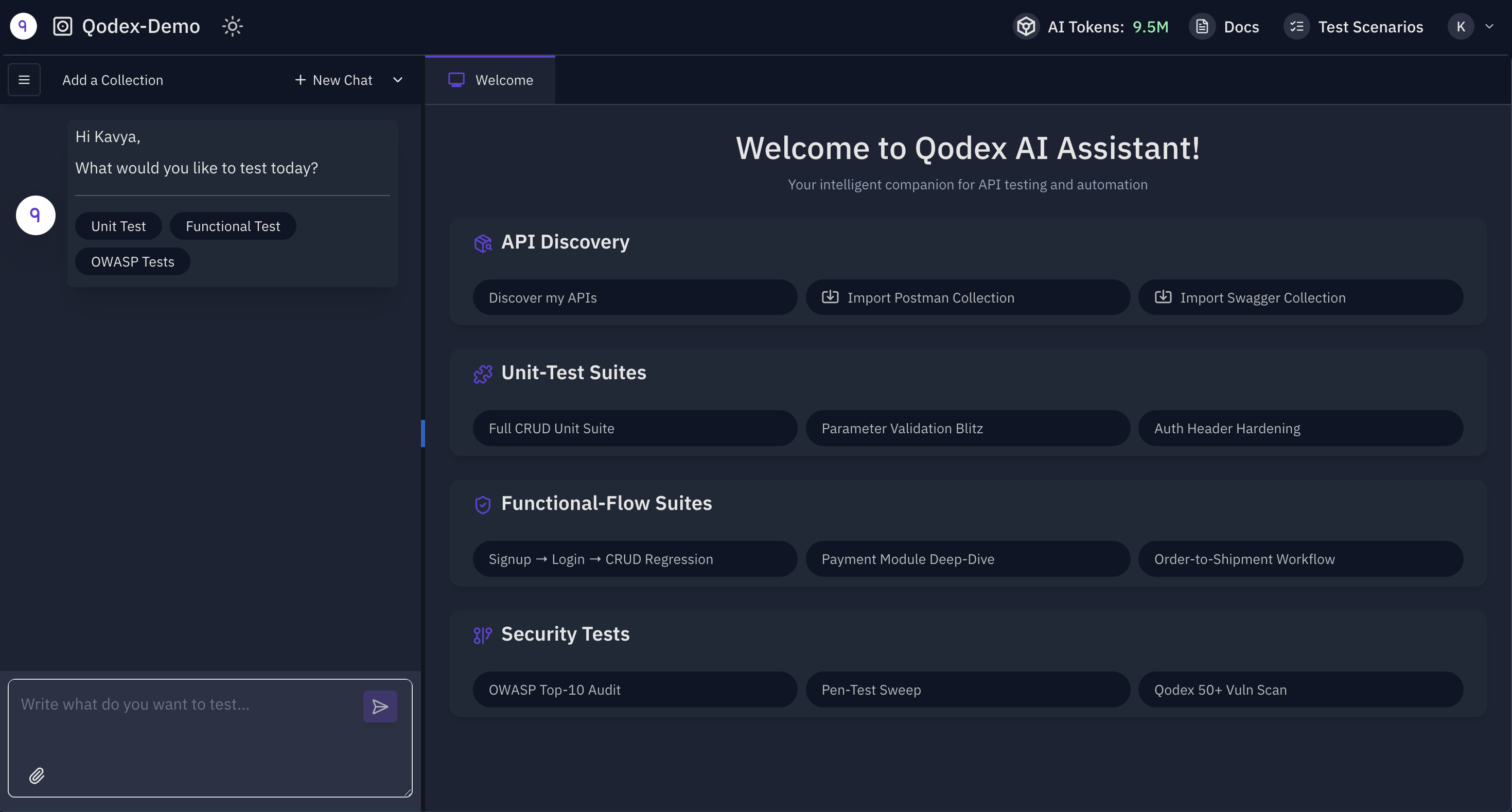The image size is (1512, 812).
Task: Select the OWASP Tests suggestion chip
Action: [x=133, y=262]
